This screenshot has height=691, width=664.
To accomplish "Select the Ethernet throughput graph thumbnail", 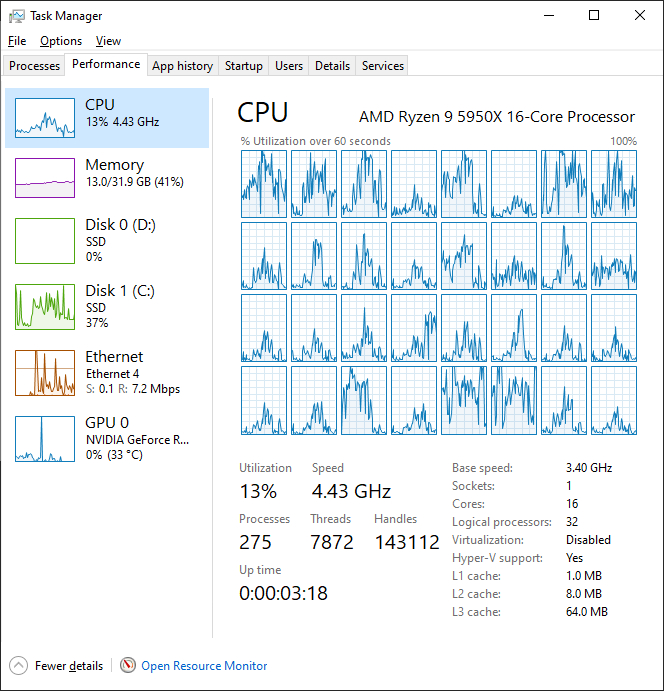I will pos(45,373).
